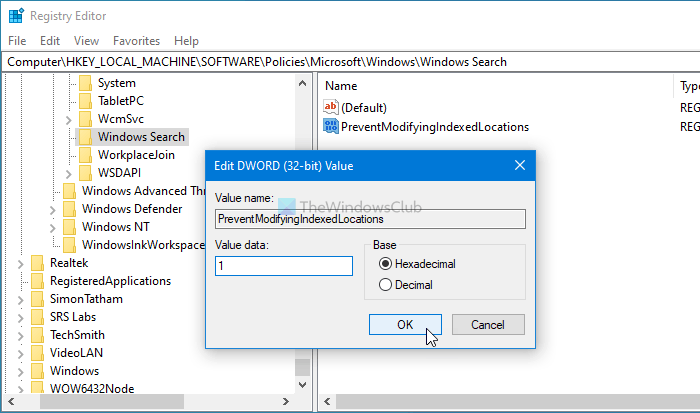Expand the Windows Defender key arrow
This screenshot has width=700, height=413.
[52, 210]
